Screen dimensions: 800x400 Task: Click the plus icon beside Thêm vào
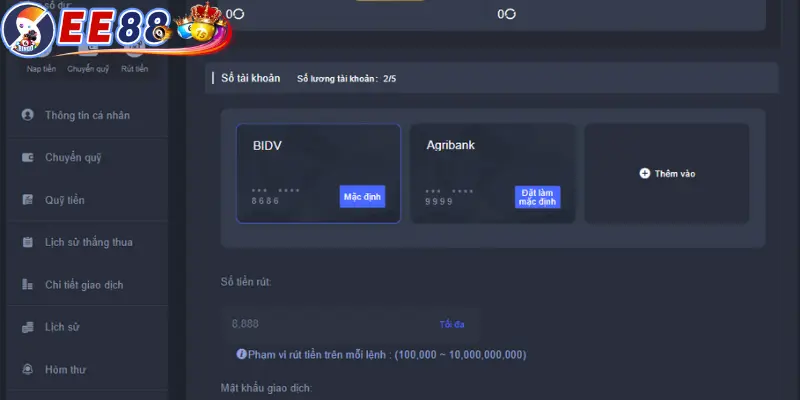coord(644,173)
